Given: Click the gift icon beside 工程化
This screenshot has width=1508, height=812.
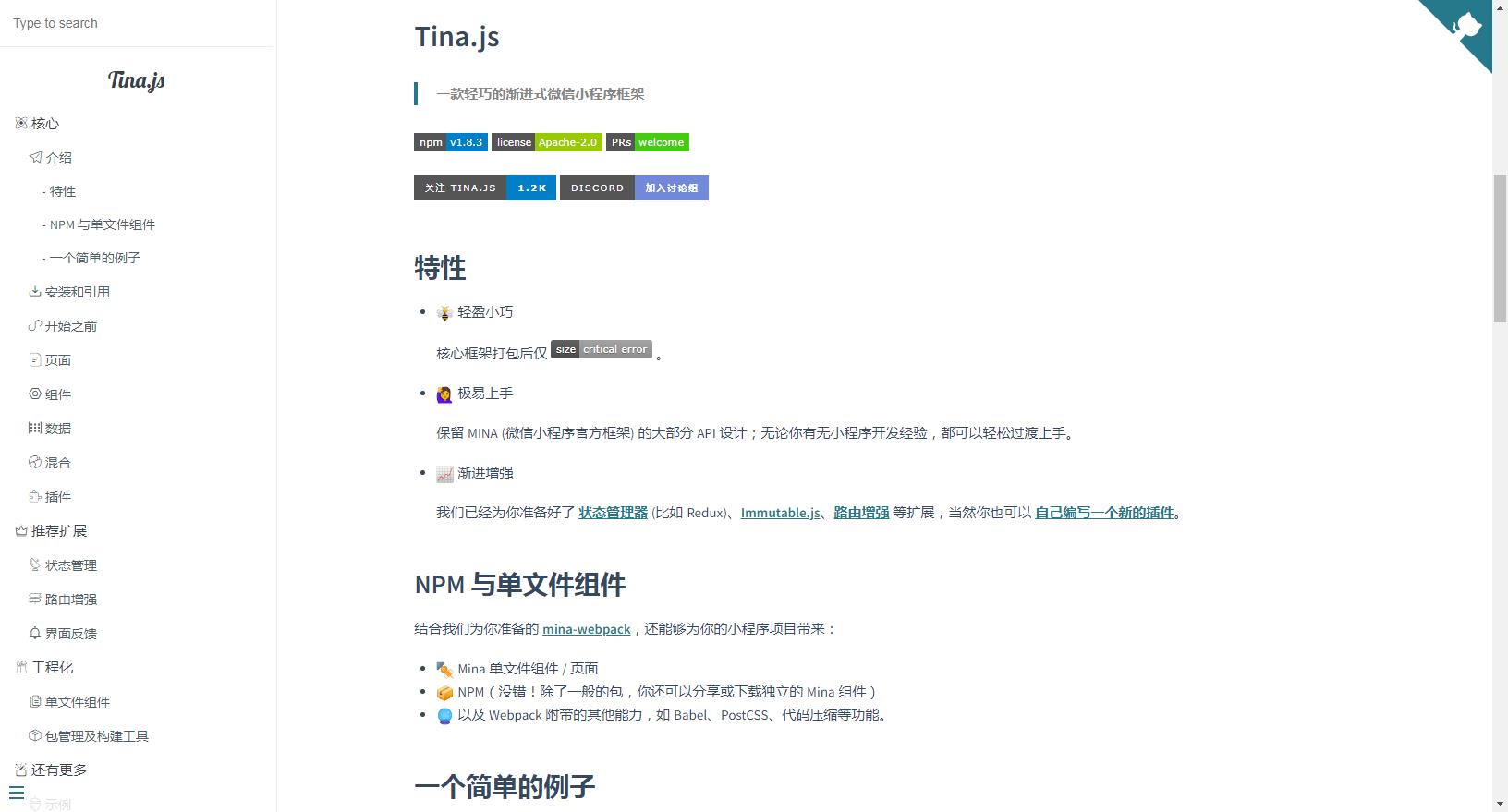Looking at the screenshot, I should tap(21, 667).
